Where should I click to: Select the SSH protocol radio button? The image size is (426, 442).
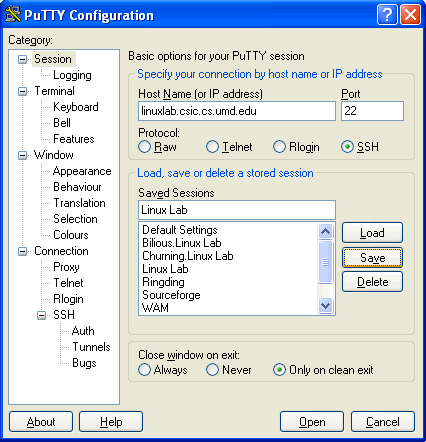pos(347,147)
